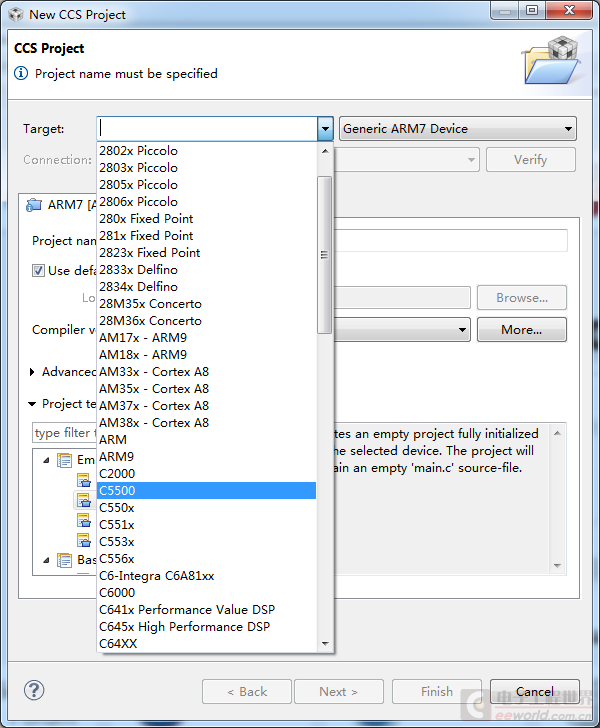Select C551x from list
The width and height of the screenshot is (600, 728).
click(x=207, y=525)
